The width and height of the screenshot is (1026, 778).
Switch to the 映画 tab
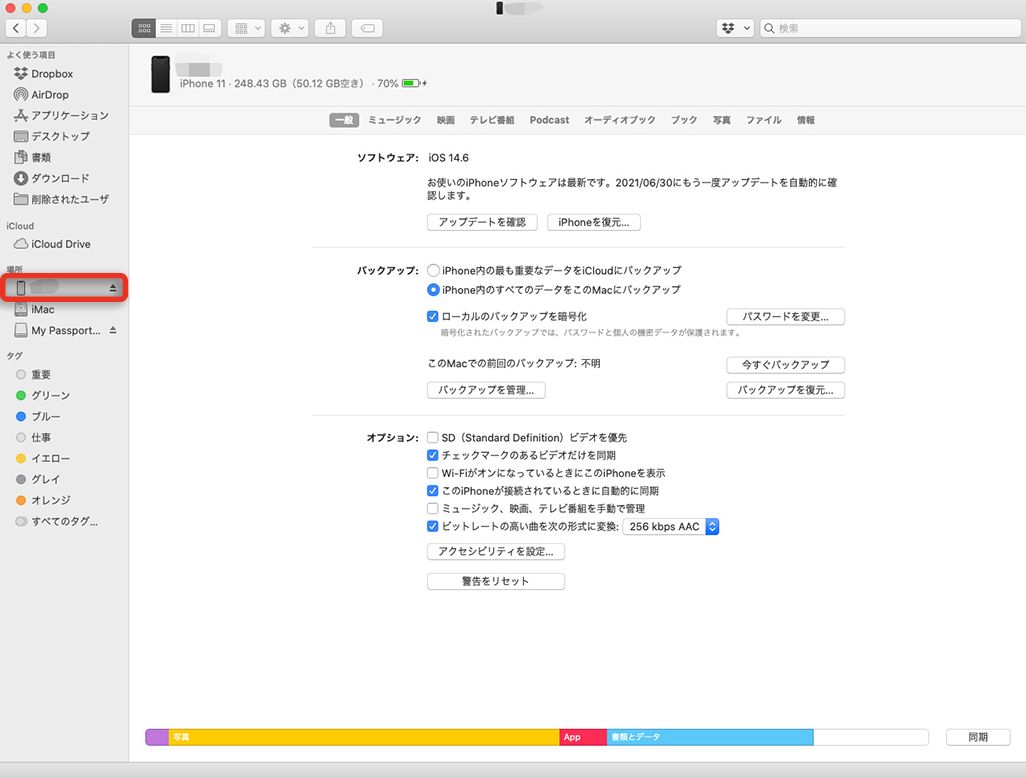tap(446, 120)
